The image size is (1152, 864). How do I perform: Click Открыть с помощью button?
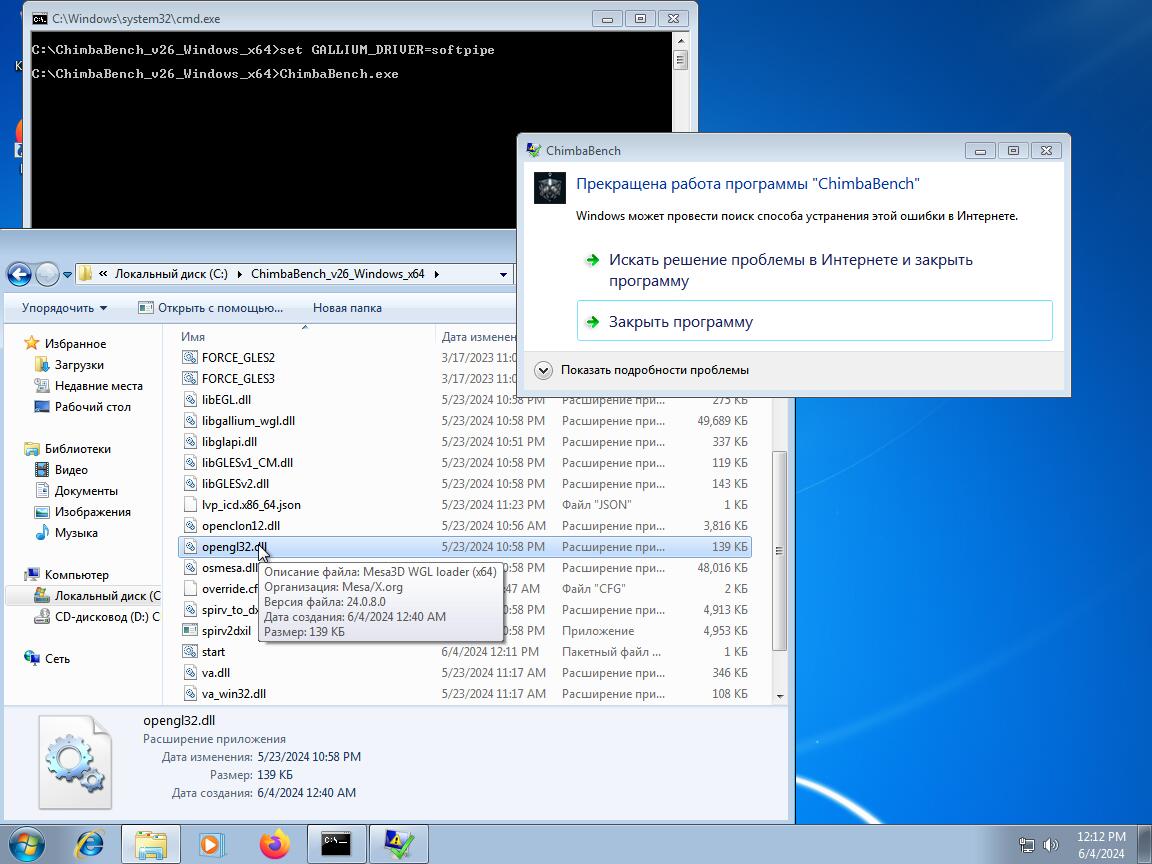[x=210, y=308]
